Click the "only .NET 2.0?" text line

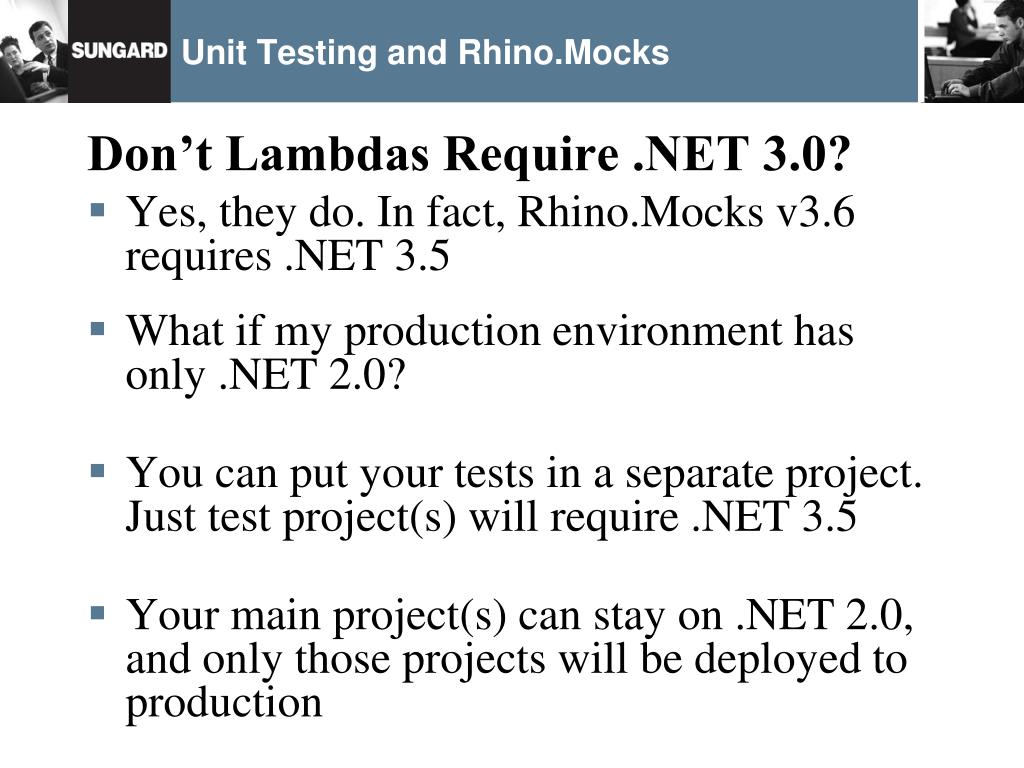pos(266,377)
